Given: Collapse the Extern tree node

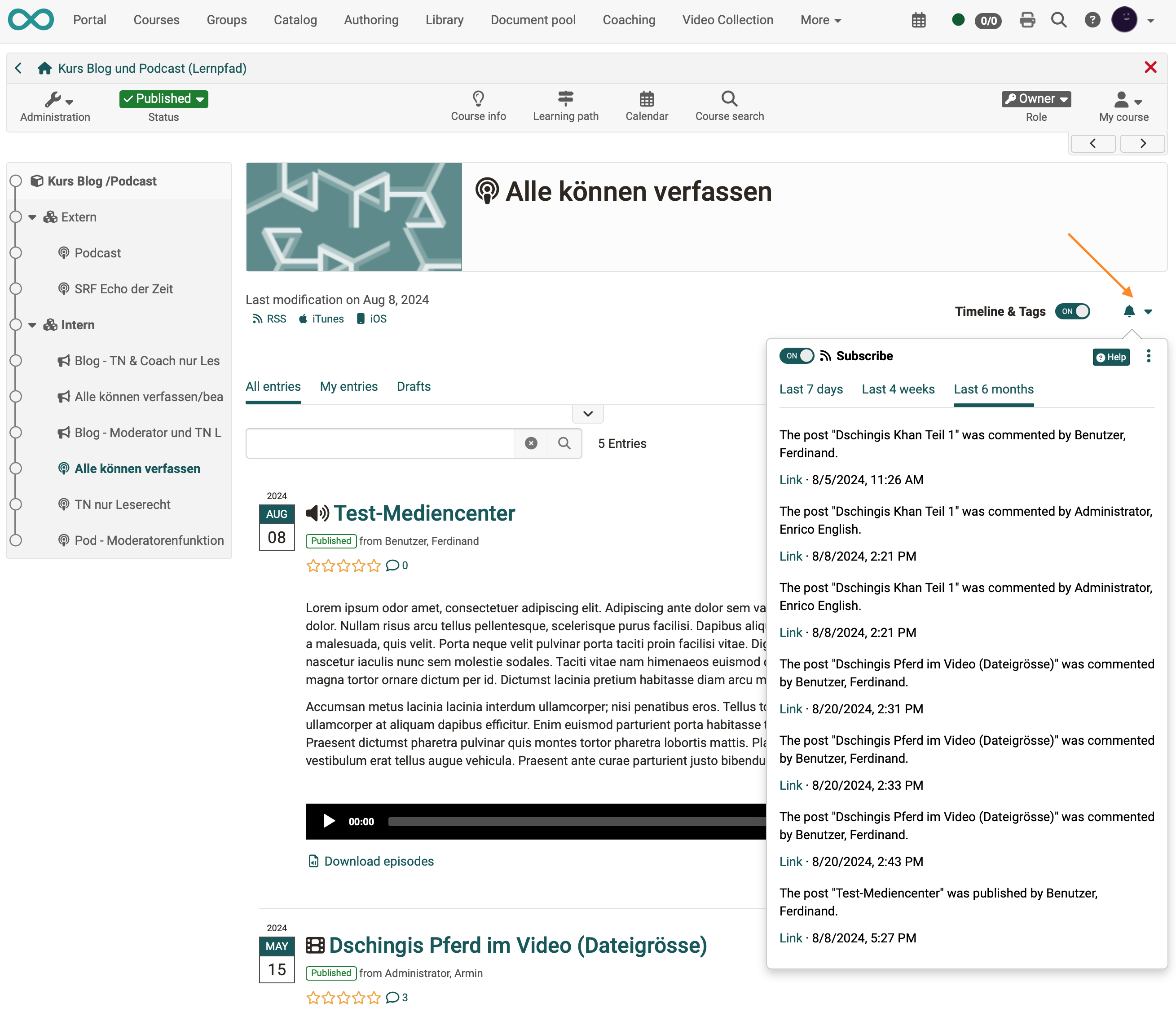Looking at the screenshot, I should pyautogui.click(x=32, y=217).
